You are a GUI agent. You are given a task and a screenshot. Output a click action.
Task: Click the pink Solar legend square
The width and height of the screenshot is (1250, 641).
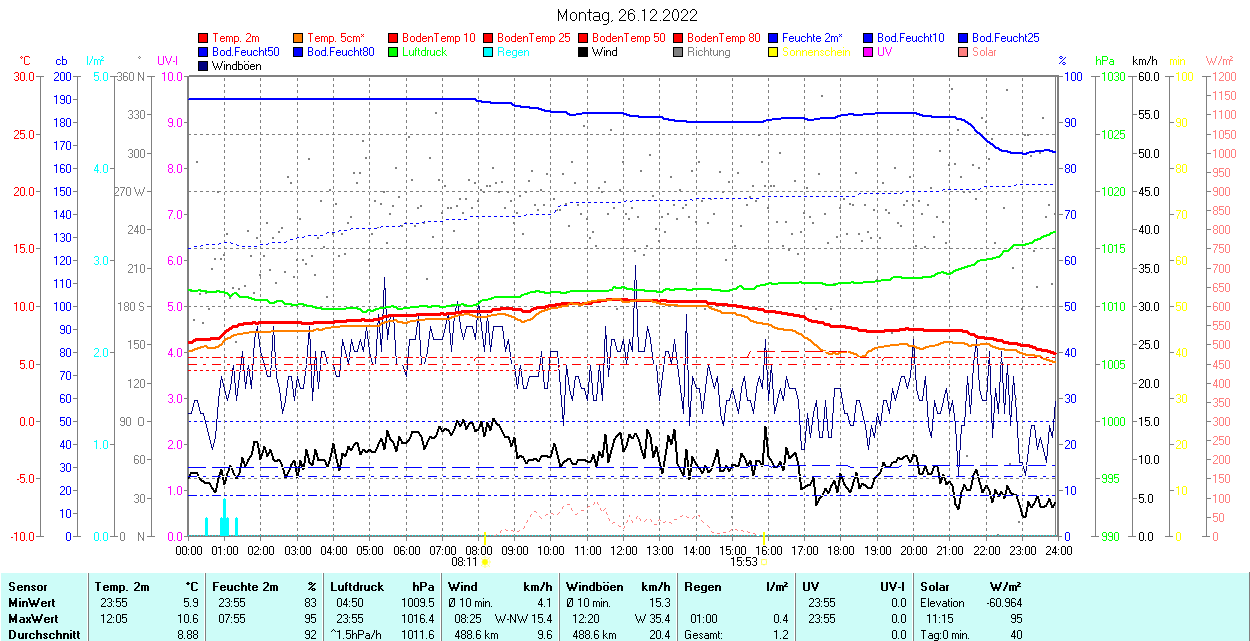click(x=964, y=52)
